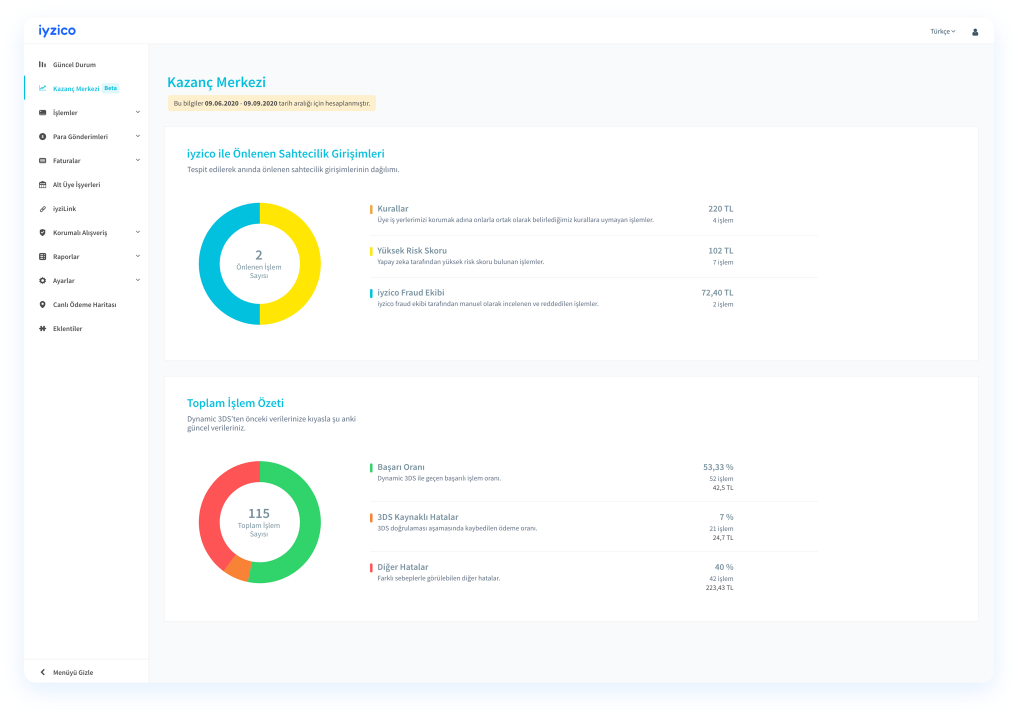The image size is (1018, 715).
Task: Click the Menüyü Gizle button
Action: point(86,672)
